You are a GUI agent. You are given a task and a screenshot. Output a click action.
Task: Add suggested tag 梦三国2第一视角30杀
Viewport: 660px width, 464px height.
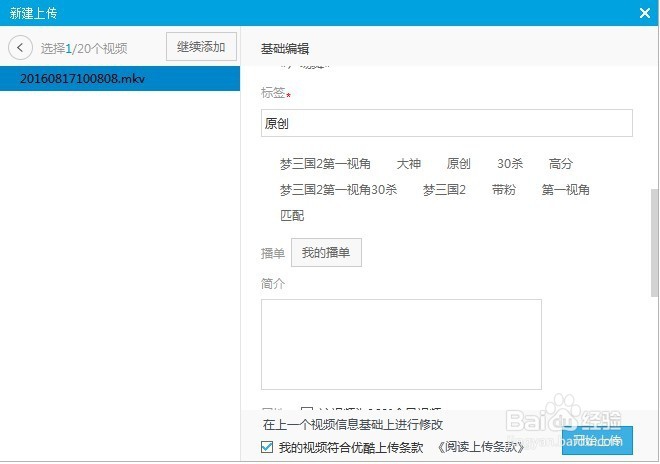(x=338, y=190)
